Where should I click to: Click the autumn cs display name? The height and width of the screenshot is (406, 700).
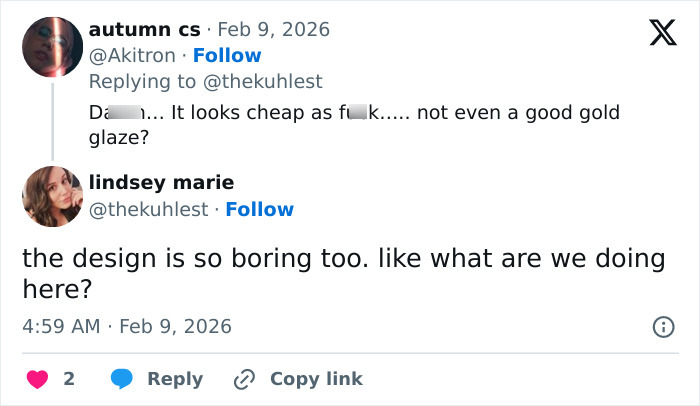tap(144, 30)
